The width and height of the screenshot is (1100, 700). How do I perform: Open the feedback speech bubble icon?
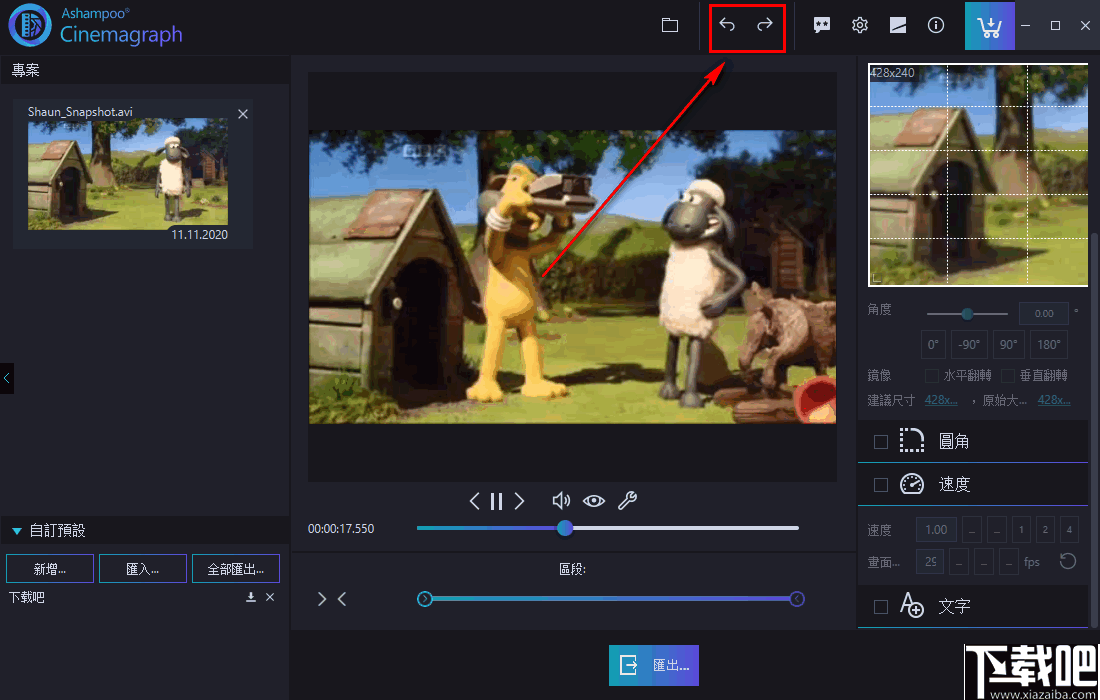[x=821, y=25]
